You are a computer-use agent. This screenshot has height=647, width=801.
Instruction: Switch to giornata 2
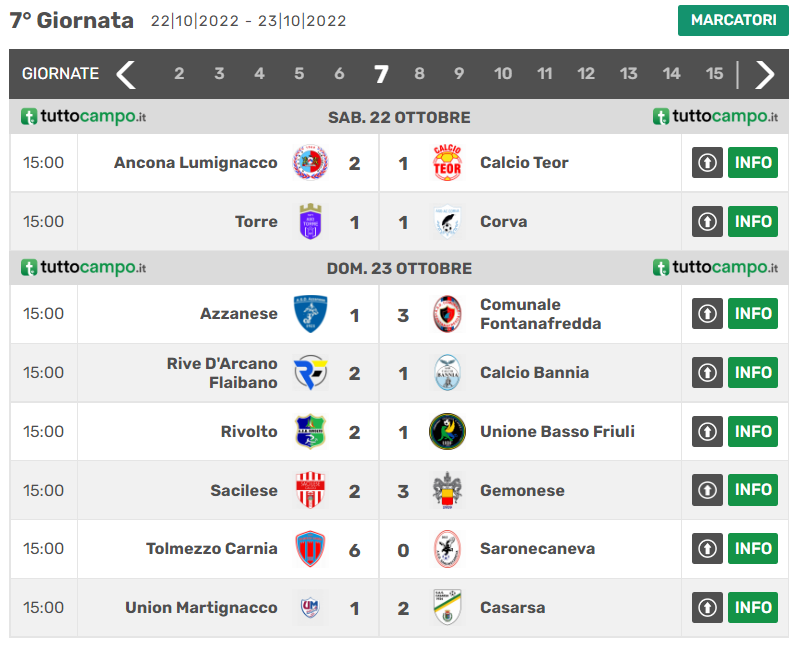[x=179, y=74]
